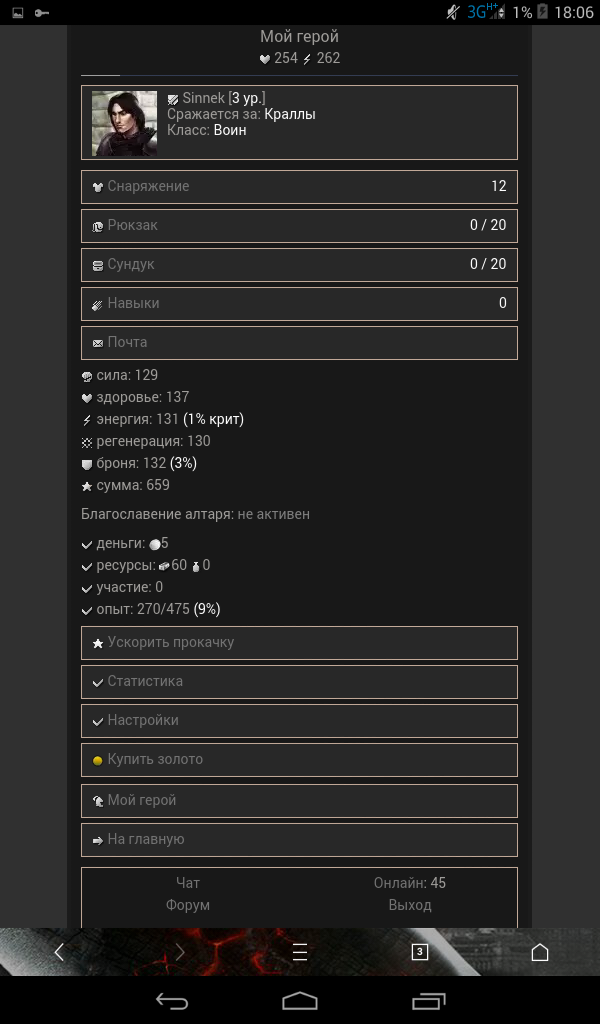Open the Статистика page

tap(299, 682)
